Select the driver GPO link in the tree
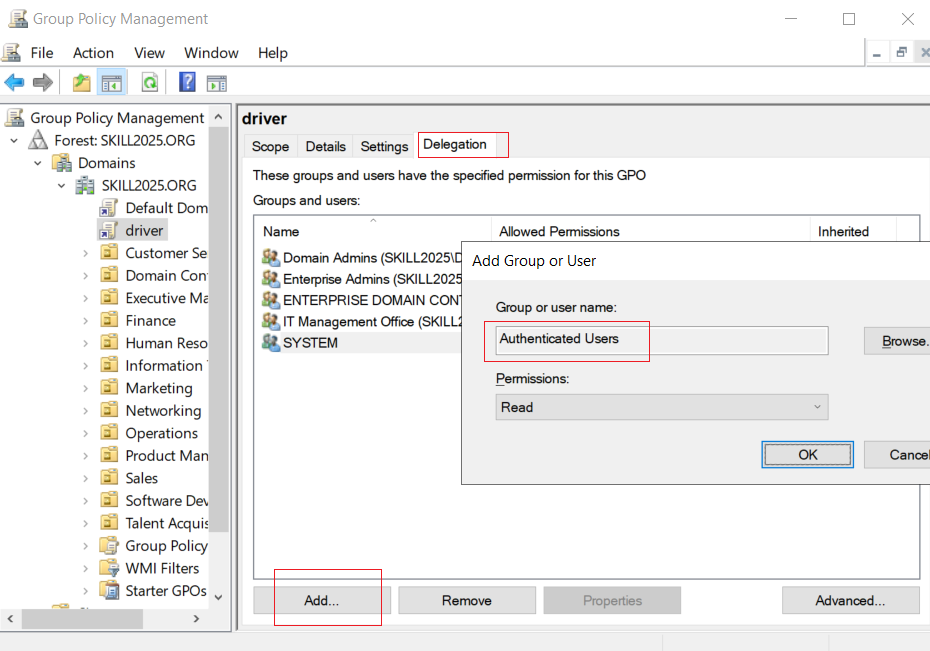This screenshot has width=930, height=651. (x=144, y=231)
